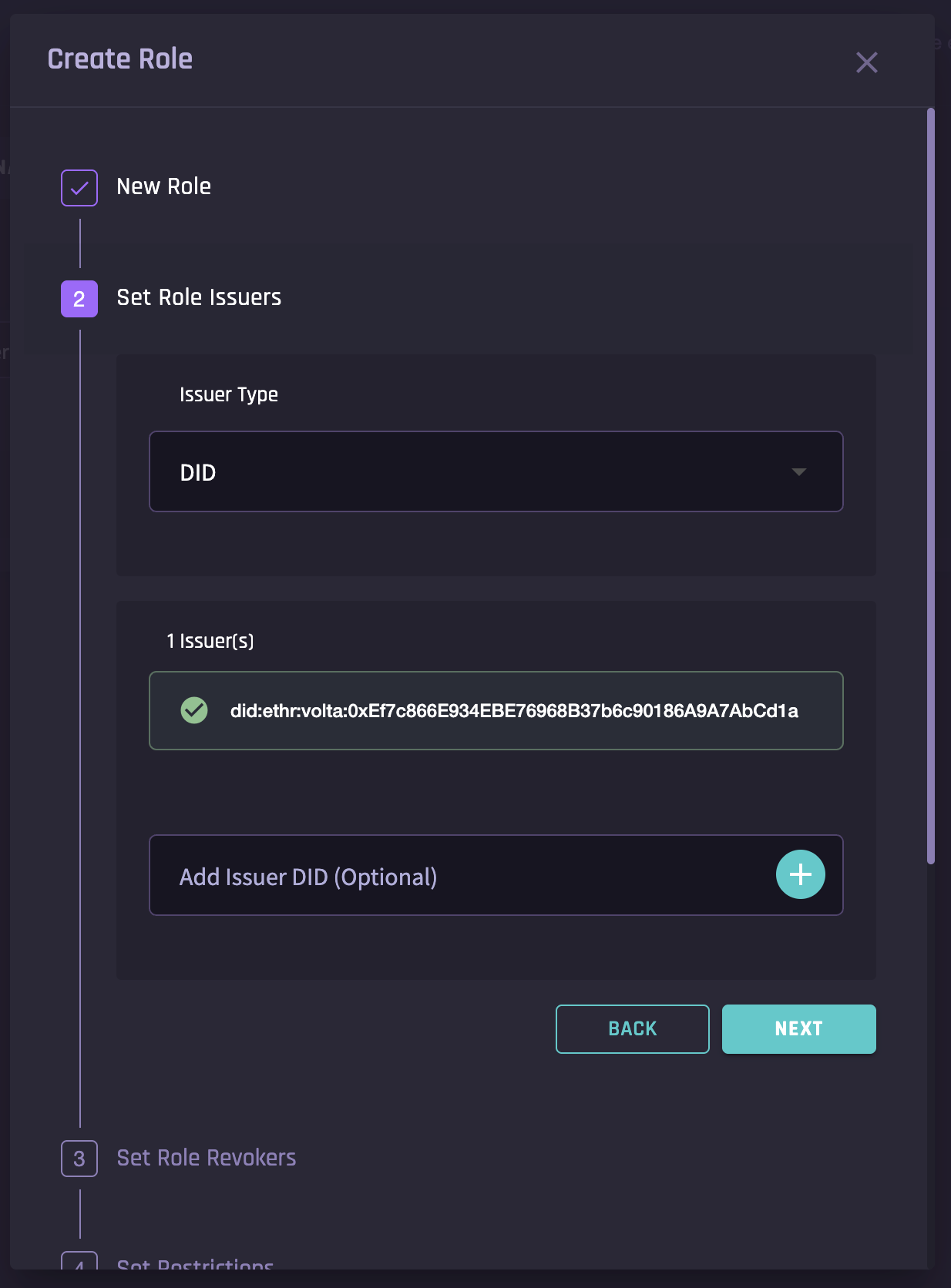Focus the Add Issuer DID input field
The height and width of the screenshot is (1288, 951).
462,876
